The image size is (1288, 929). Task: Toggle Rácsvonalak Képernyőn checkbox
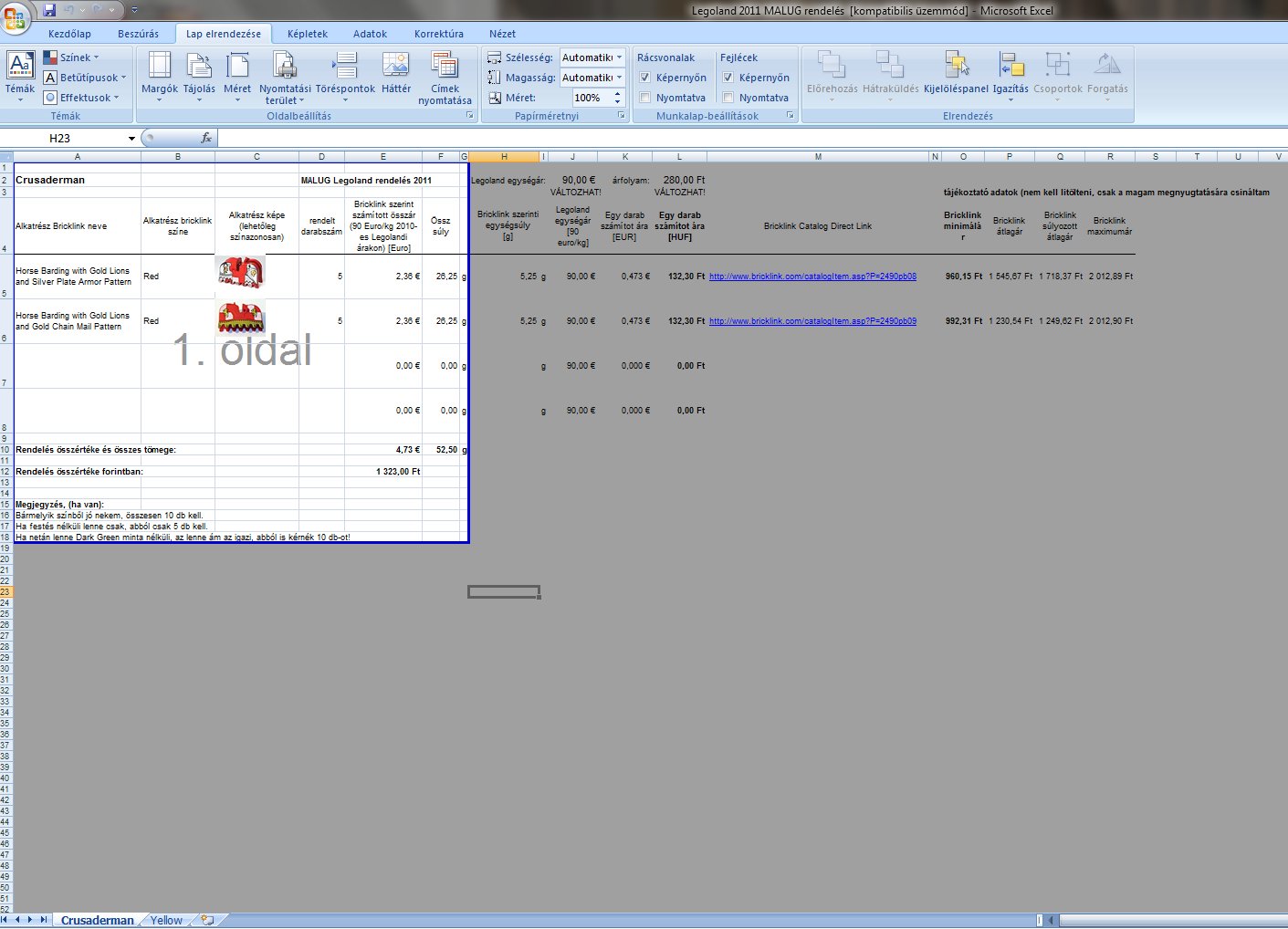pos(645,78)
